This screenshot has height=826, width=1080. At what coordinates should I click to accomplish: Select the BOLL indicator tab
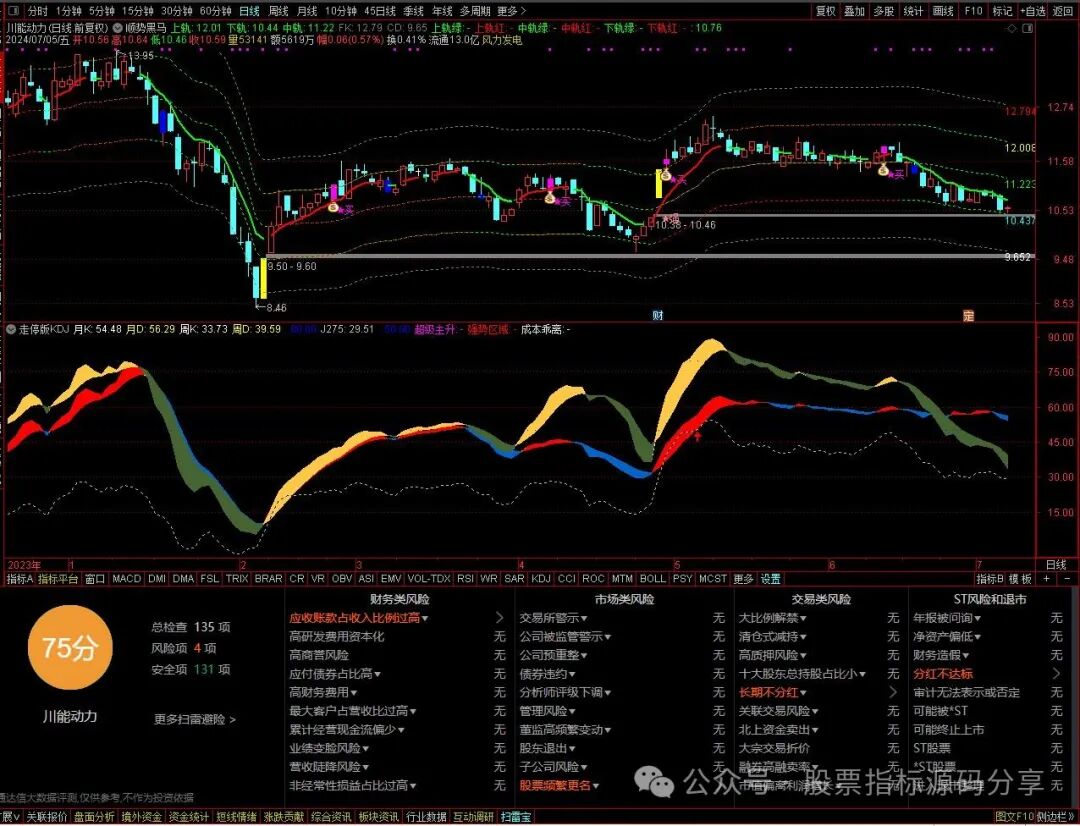[652, 579]
